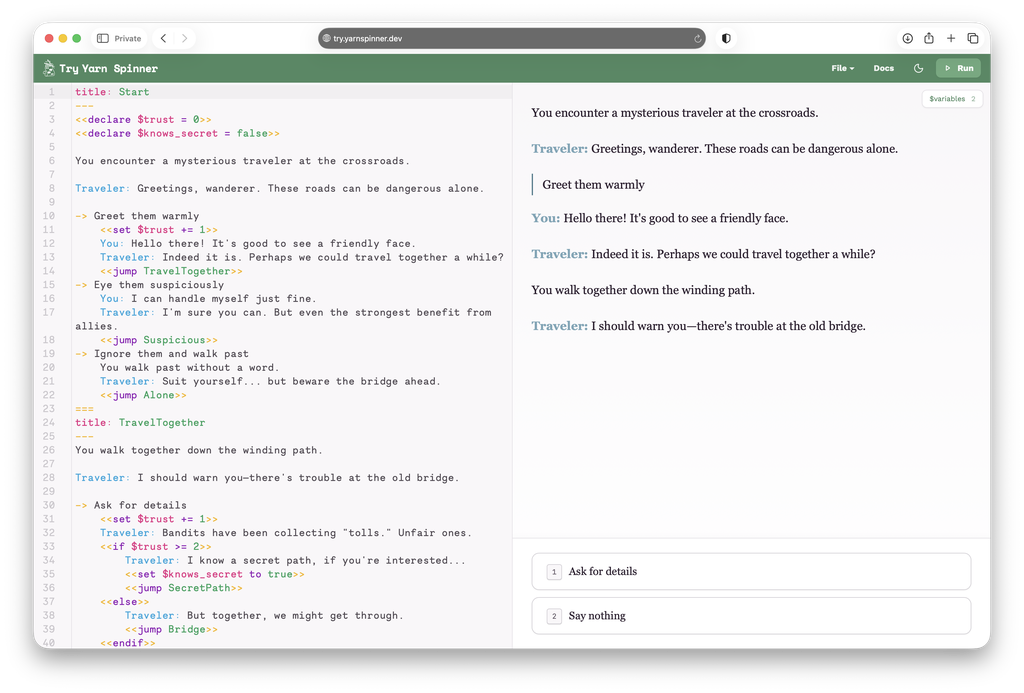
Task: Expand the $variables panel
Action: coord(951,99)
